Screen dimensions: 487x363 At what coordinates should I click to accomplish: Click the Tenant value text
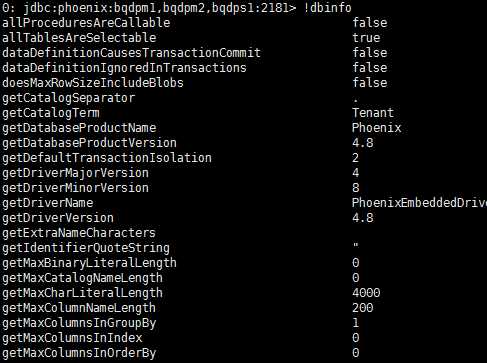point(373,113)
